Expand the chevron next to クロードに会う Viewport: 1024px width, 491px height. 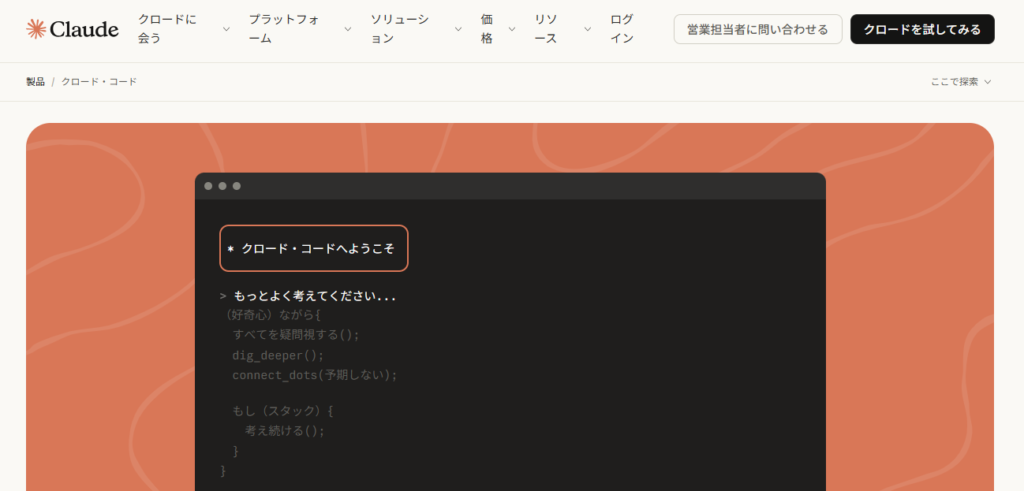pyautogui.click(x=226, y=29)
